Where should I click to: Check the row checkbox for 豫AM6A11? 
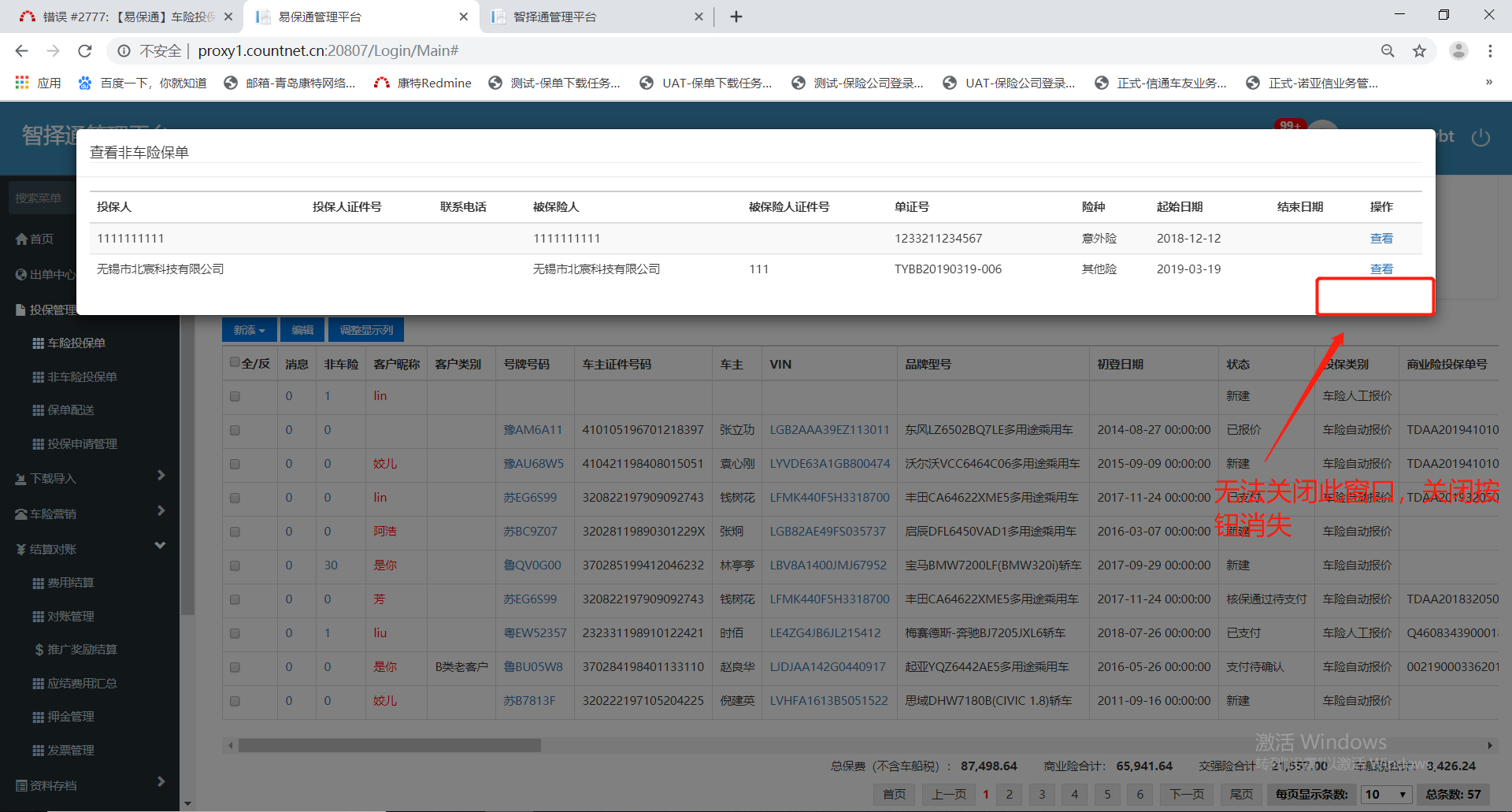click(x=235, y=430)
